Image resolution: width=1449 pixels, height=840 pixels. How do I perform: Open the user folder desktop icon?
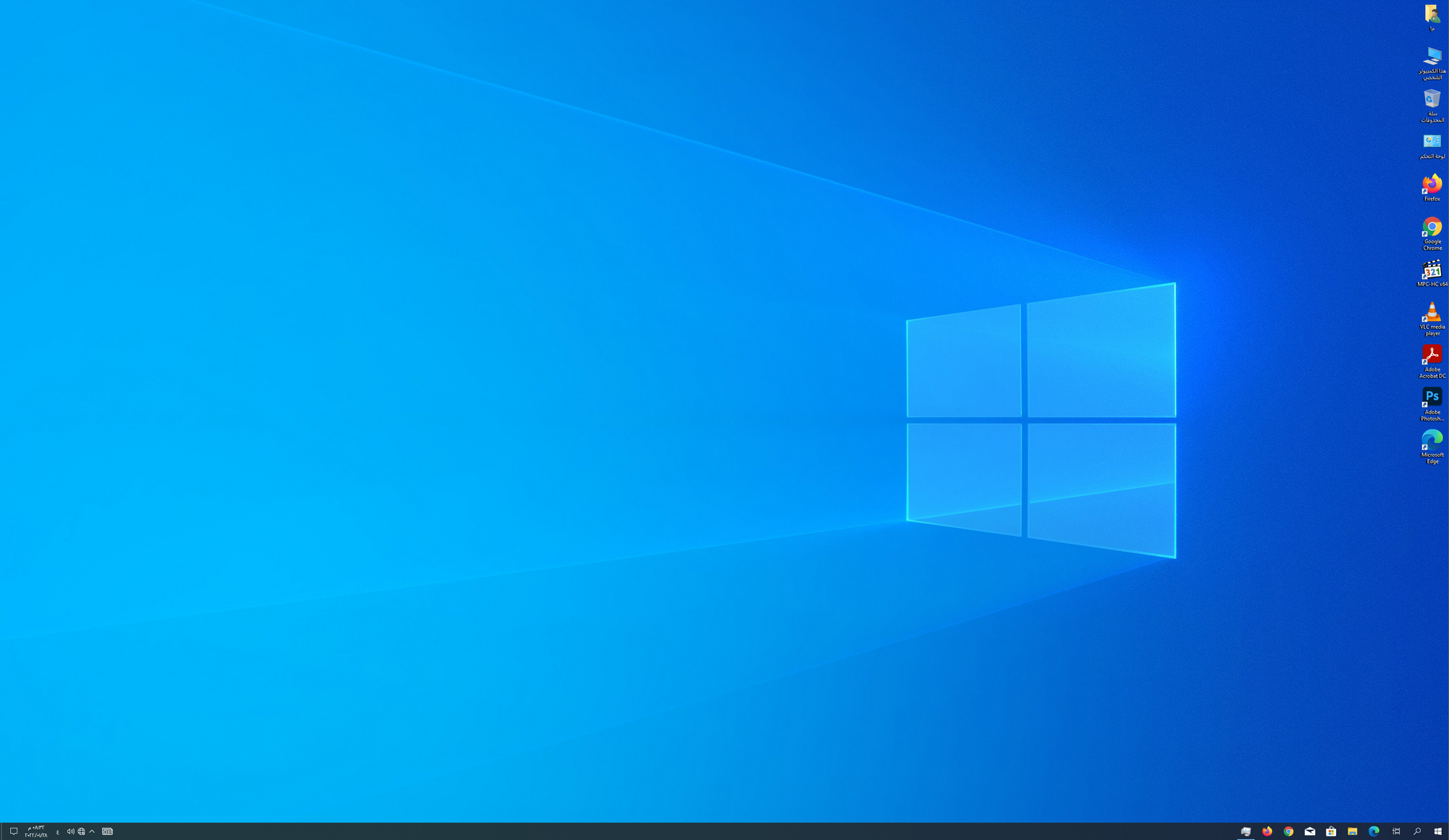click(x=1432, y=18)
